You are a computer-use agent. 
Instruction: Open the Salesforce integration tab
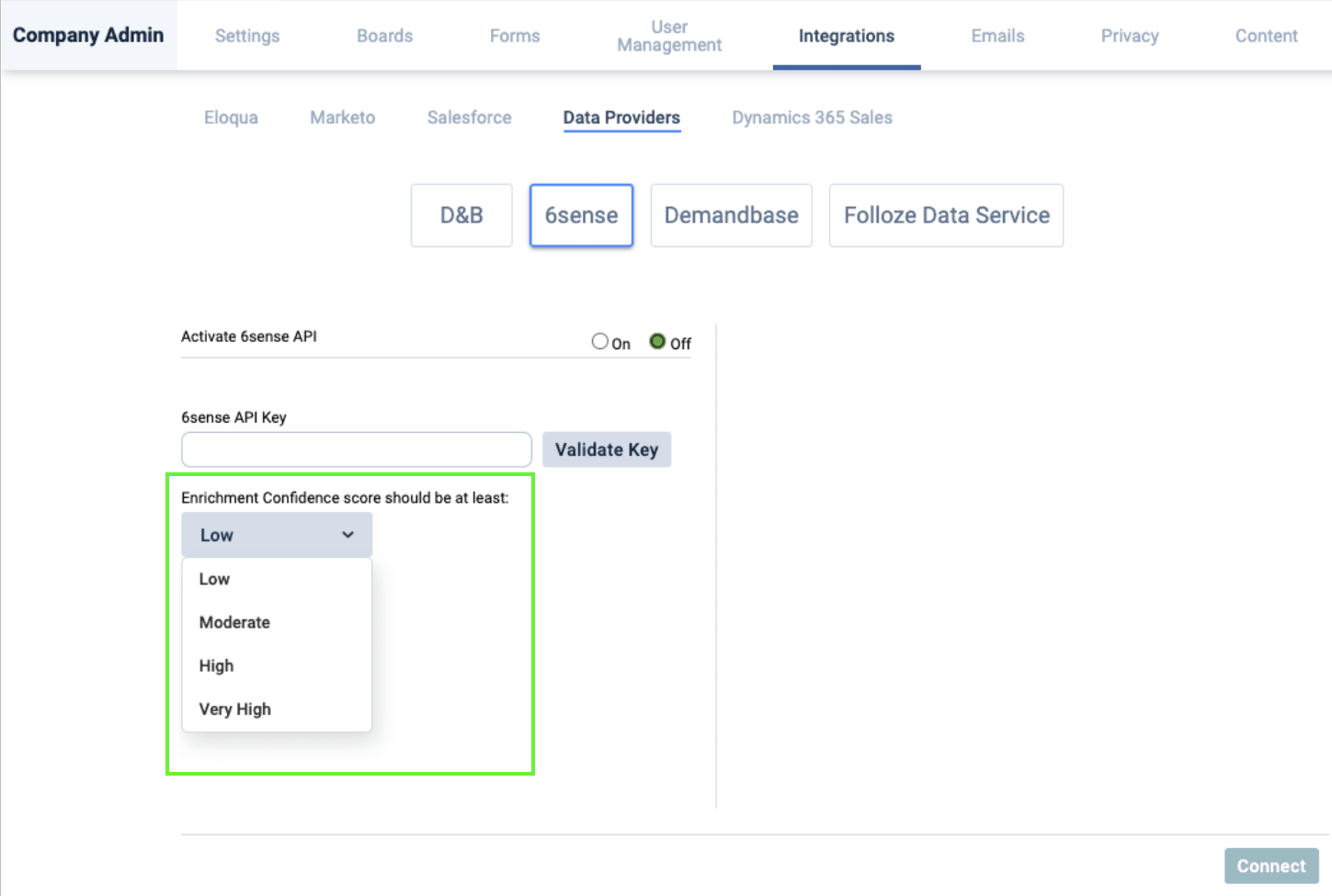click(x=469, y=118)
